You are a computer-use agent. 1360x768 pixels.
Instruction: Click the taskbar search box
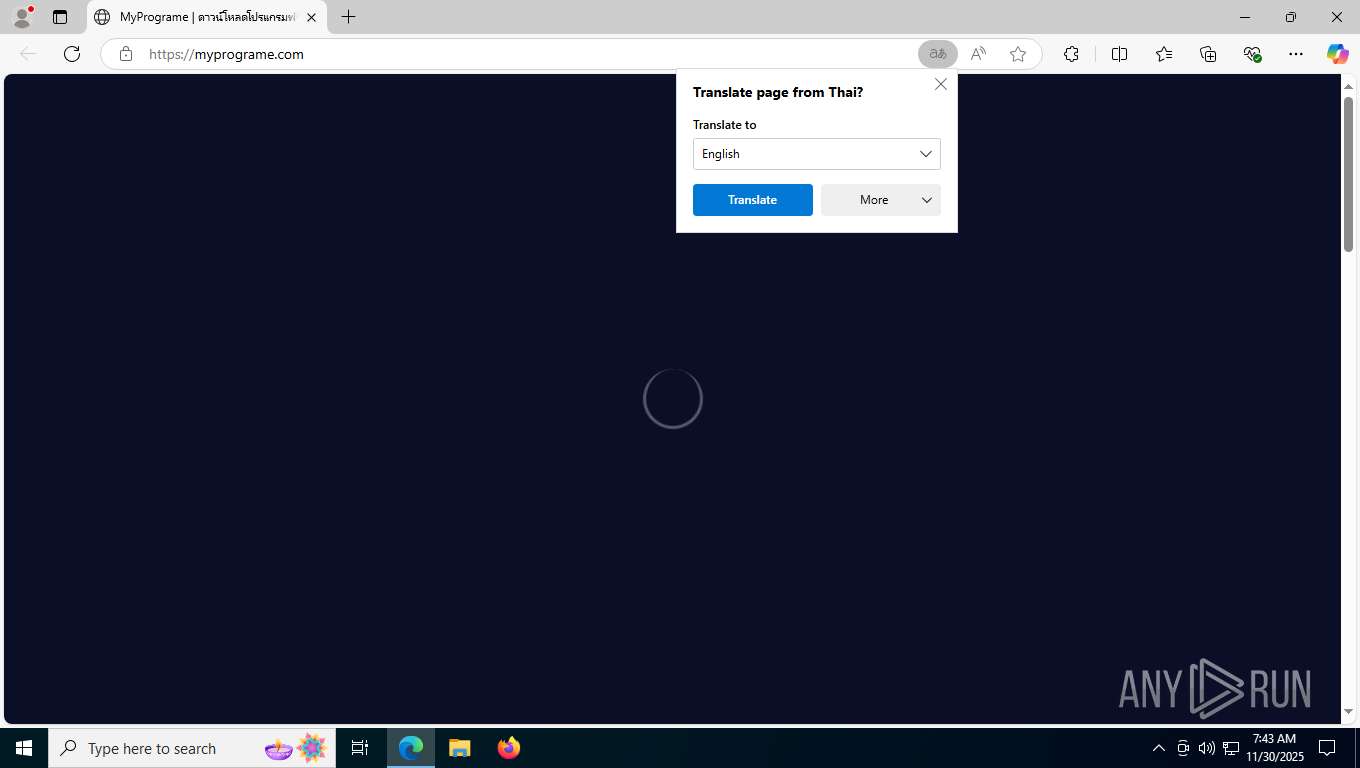pos(193,748)
